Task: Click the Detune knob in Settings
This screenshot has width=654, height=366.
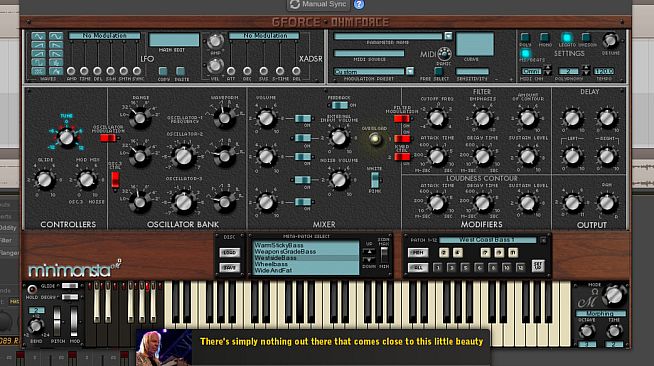Action: (611, 40)
